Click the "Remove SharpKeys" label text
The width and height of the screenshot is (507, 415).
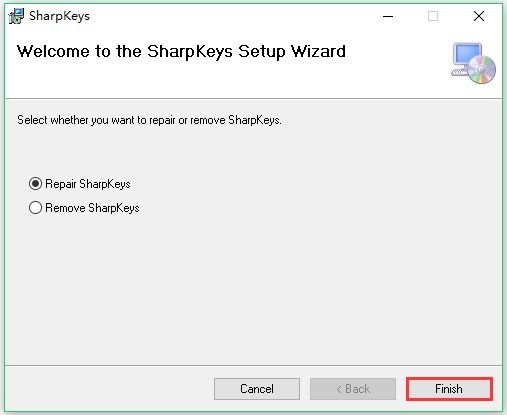(92, 208)
